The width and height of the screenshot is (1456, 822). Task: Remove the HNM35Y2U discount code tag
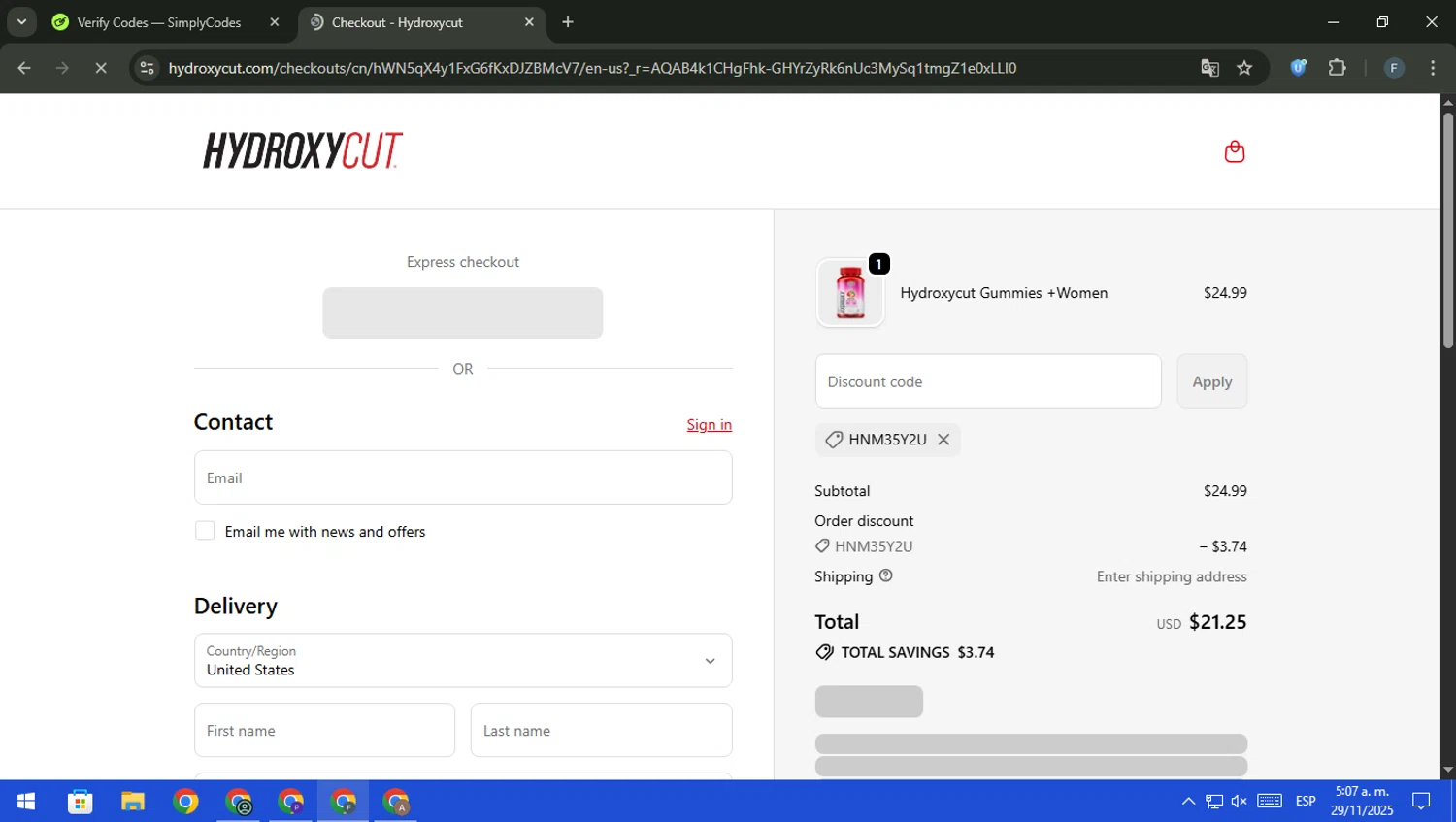(943, 440)
